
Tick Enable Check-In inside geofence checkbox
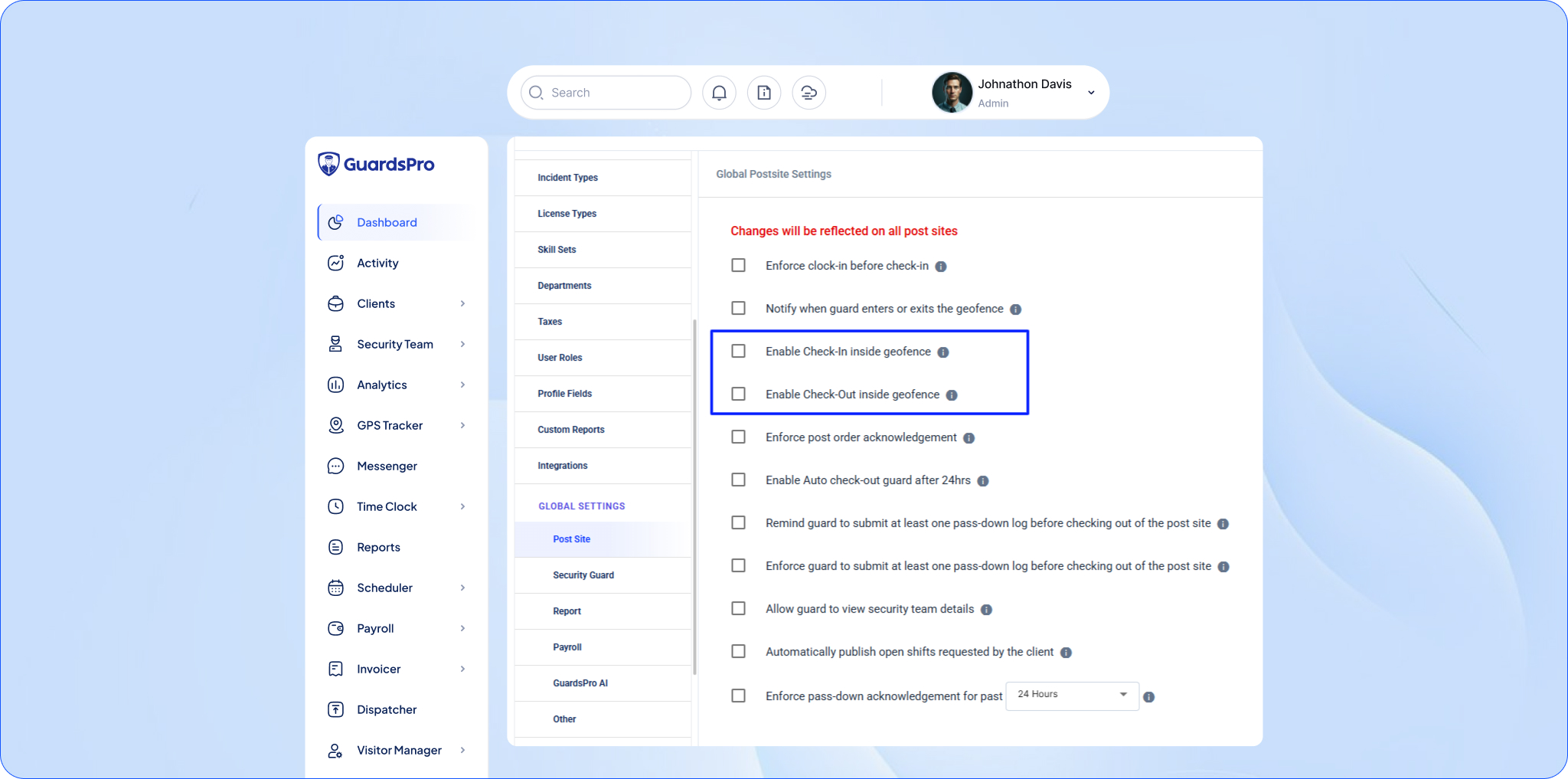pos(738,351)
